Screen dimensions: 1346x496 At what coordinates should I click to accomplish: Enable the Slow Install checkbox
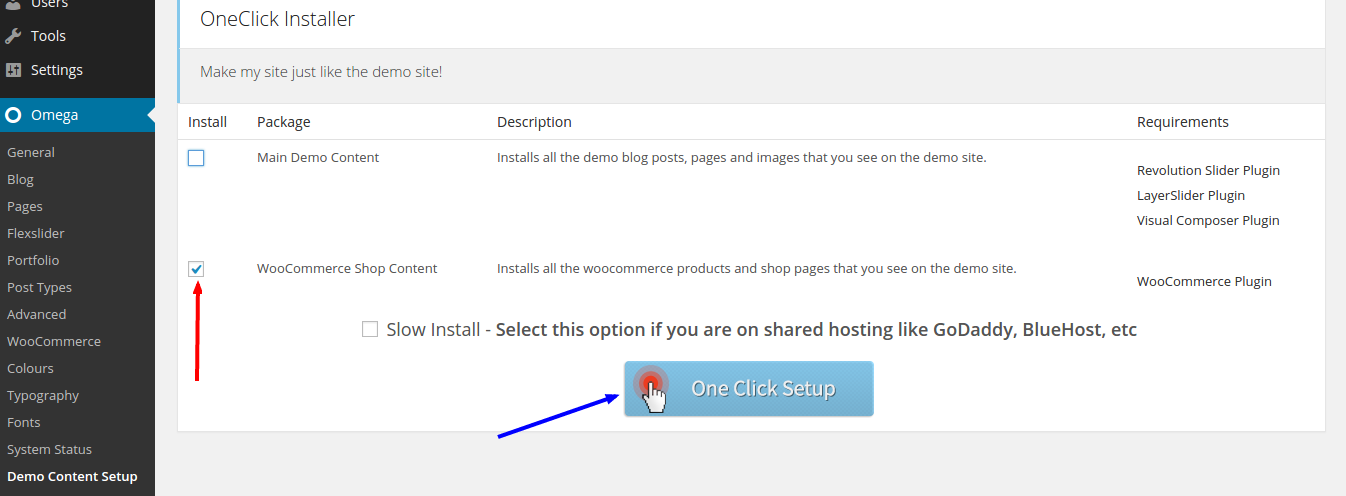(370, 329)
